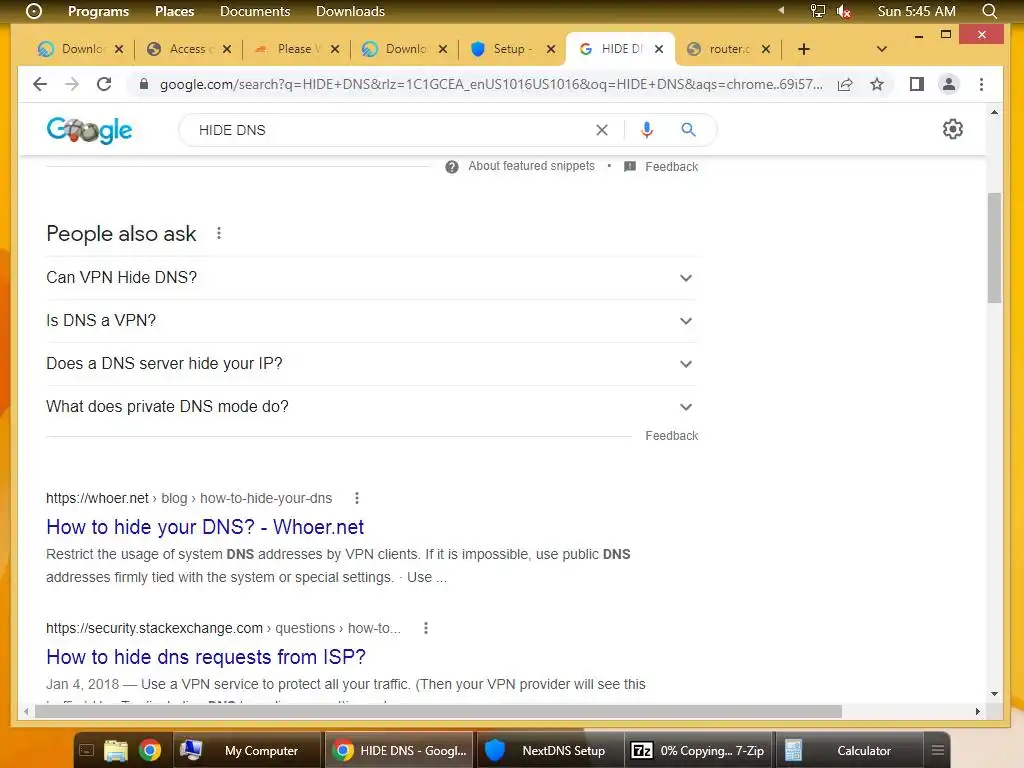
Task: Click into the HIDE DNS search field
Action: [x=392, y=130]
